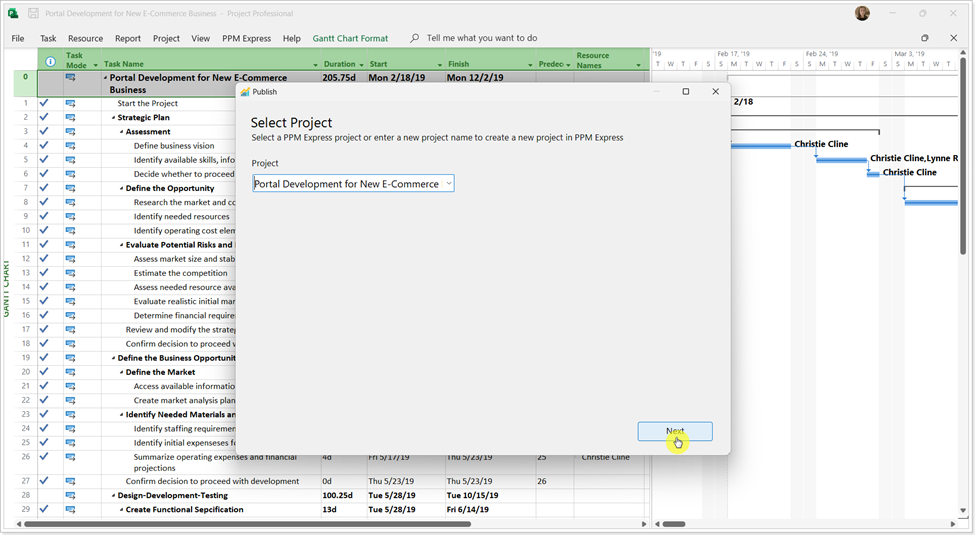Click task mode icon for Start the Project
975x535 pixels.
(x=70, y=103)
